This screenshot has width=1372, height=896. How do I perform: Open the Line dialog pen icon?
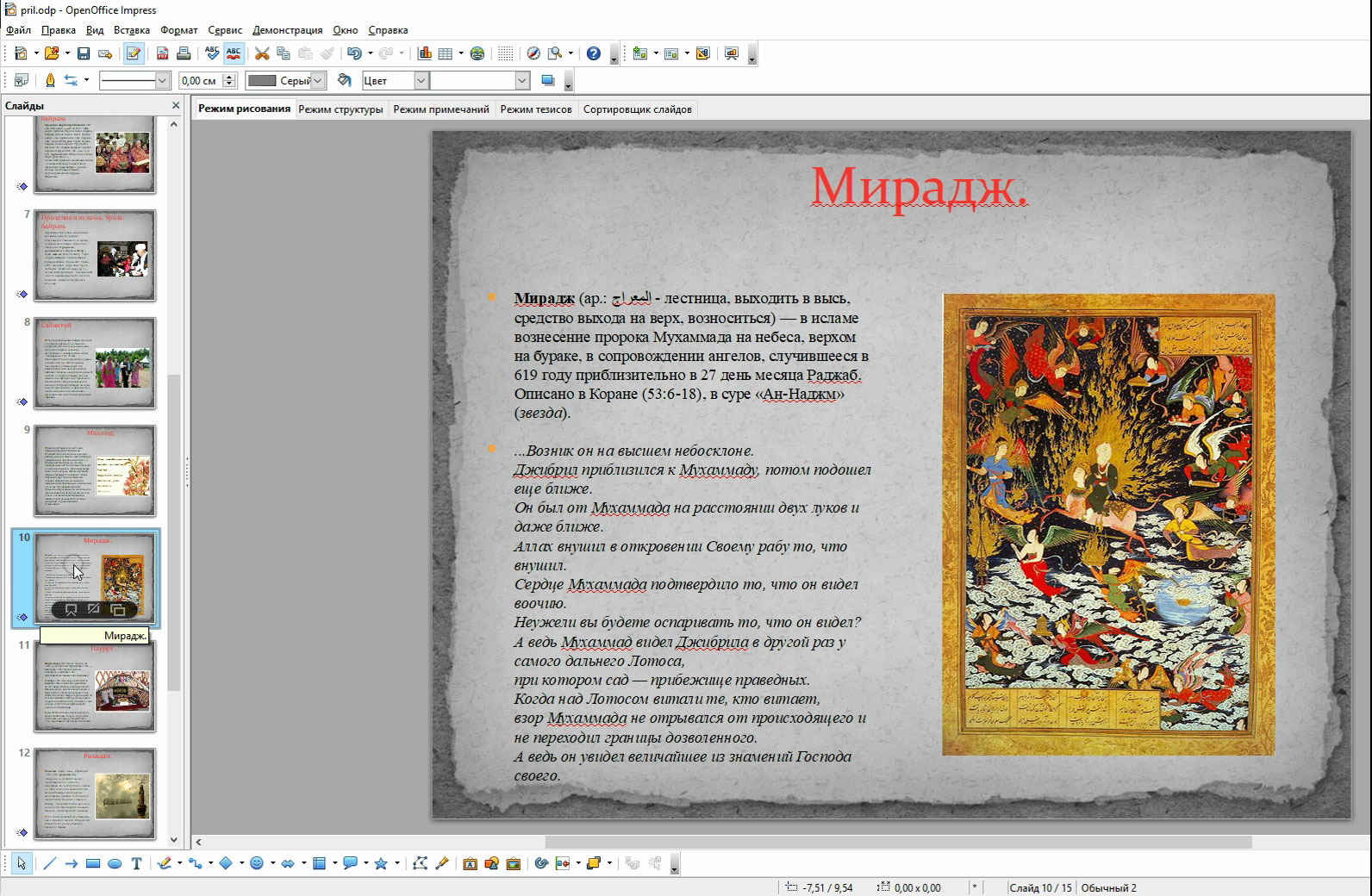click(50, 80)
